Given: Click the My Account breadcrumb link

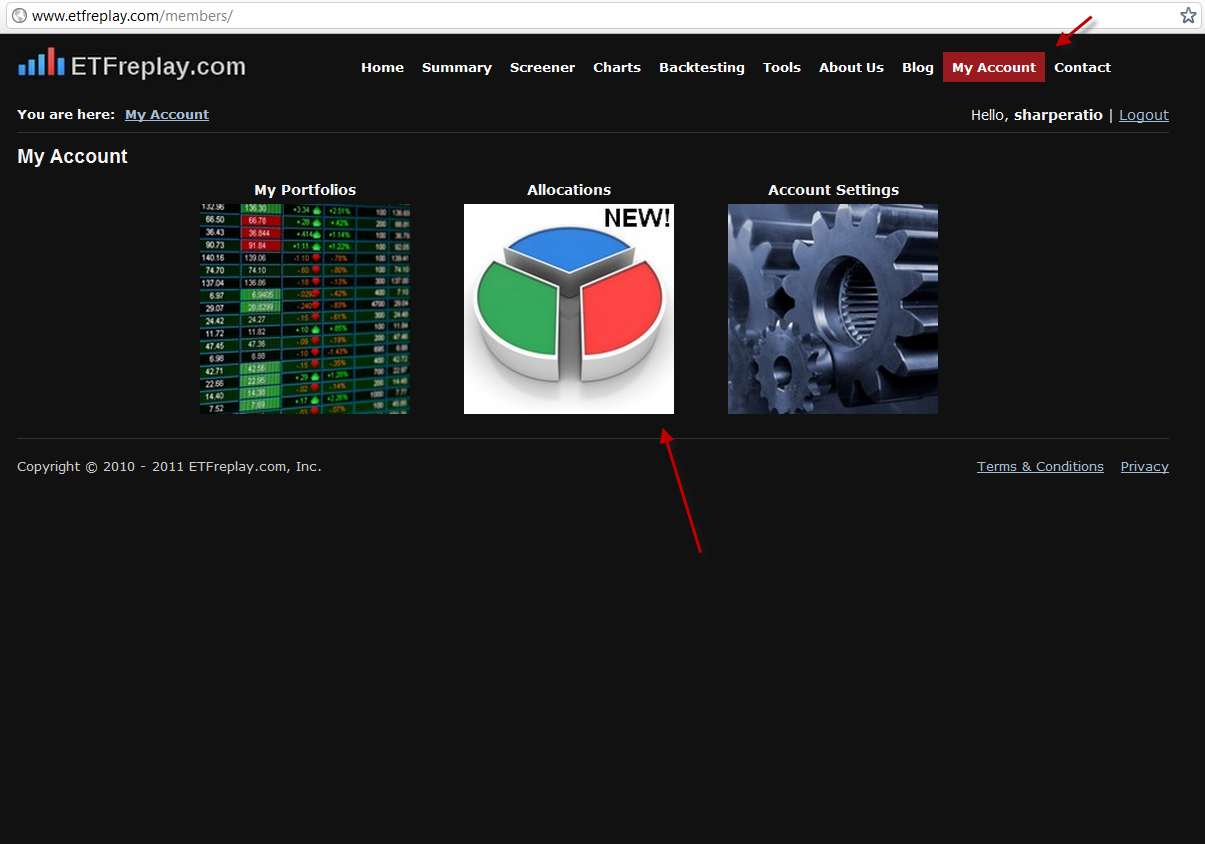Looking at the screenshot, I should (167, 114).
